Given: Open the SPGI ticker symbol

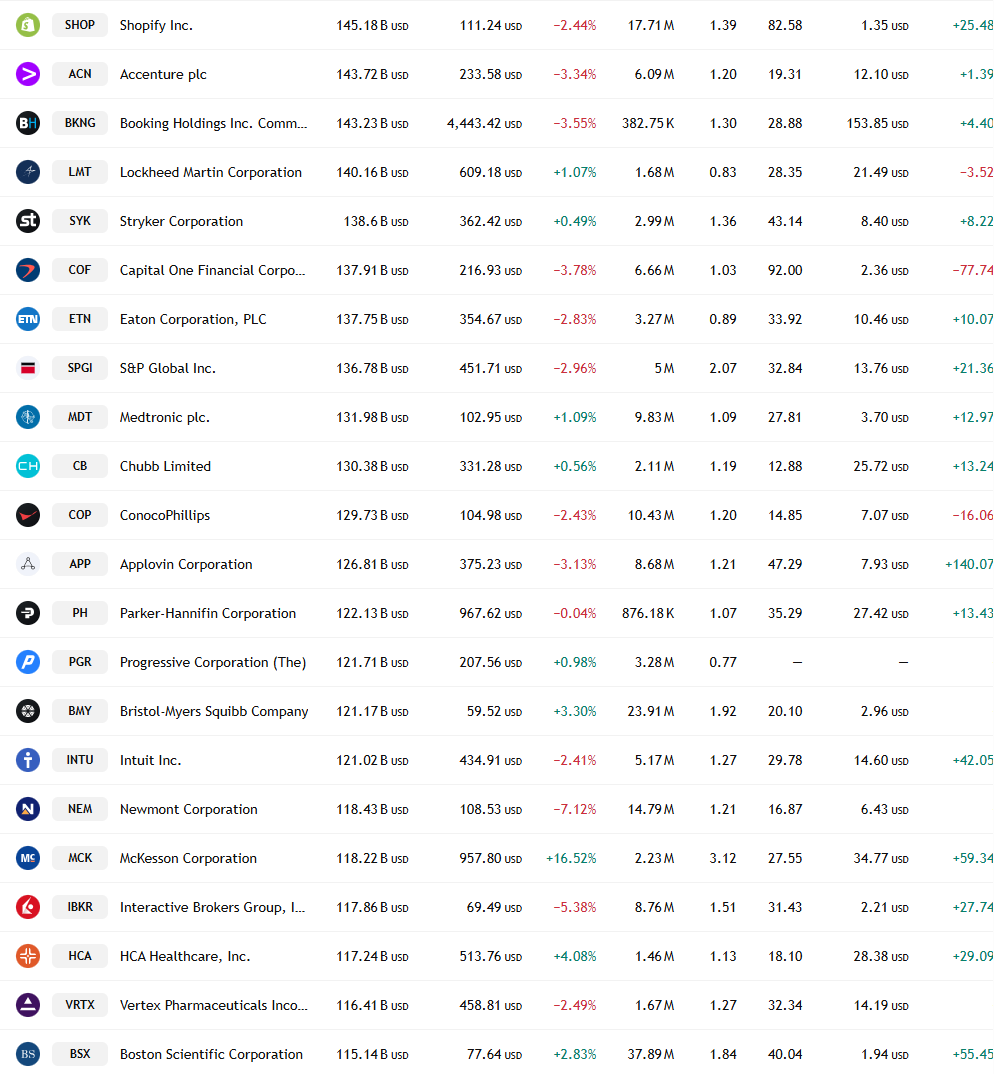Looking at the screenshot, I should pos(79,368).
